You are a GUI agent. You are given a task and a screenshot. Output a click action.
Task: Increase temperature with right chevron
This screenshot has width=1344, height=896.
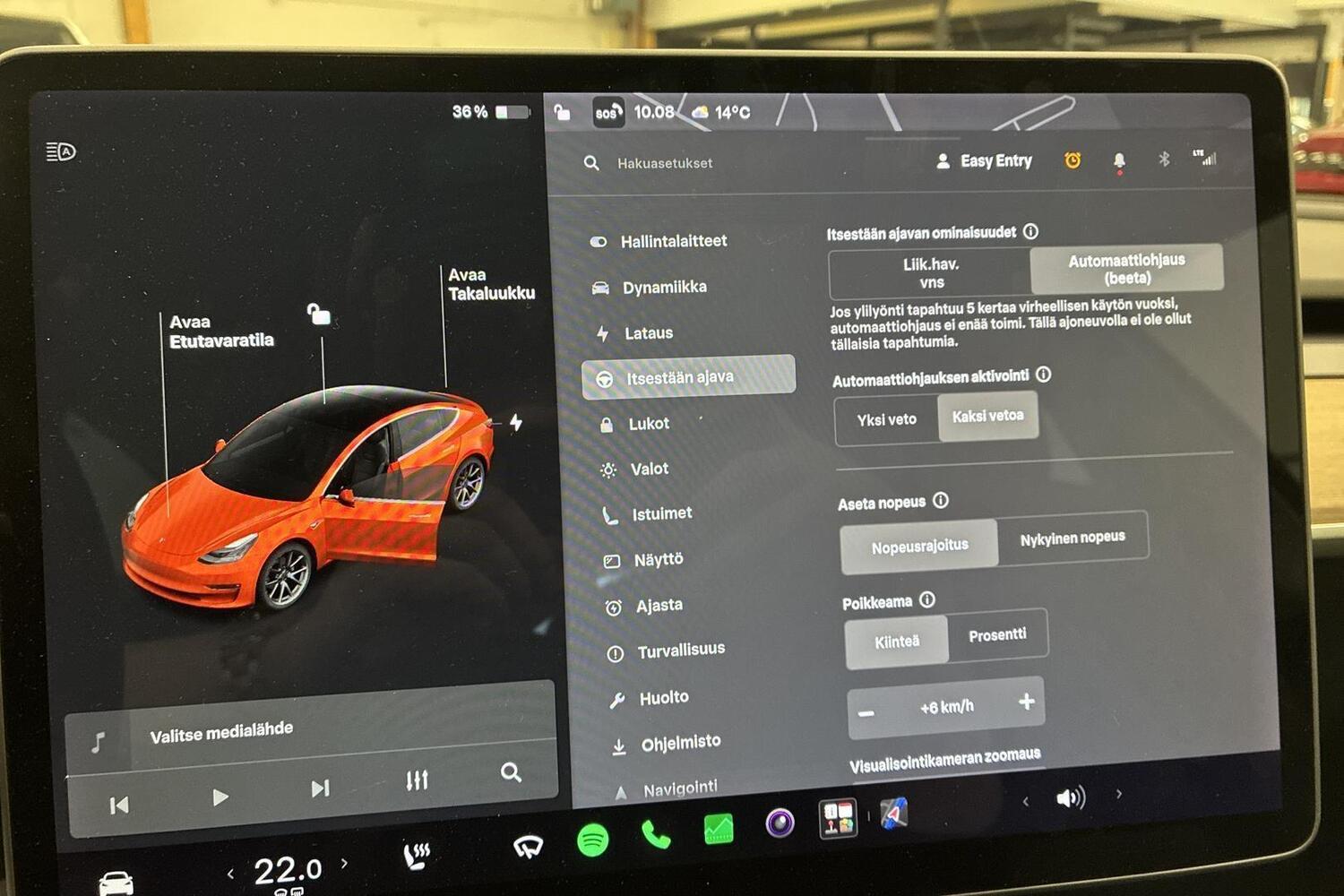tap(344, 864)
